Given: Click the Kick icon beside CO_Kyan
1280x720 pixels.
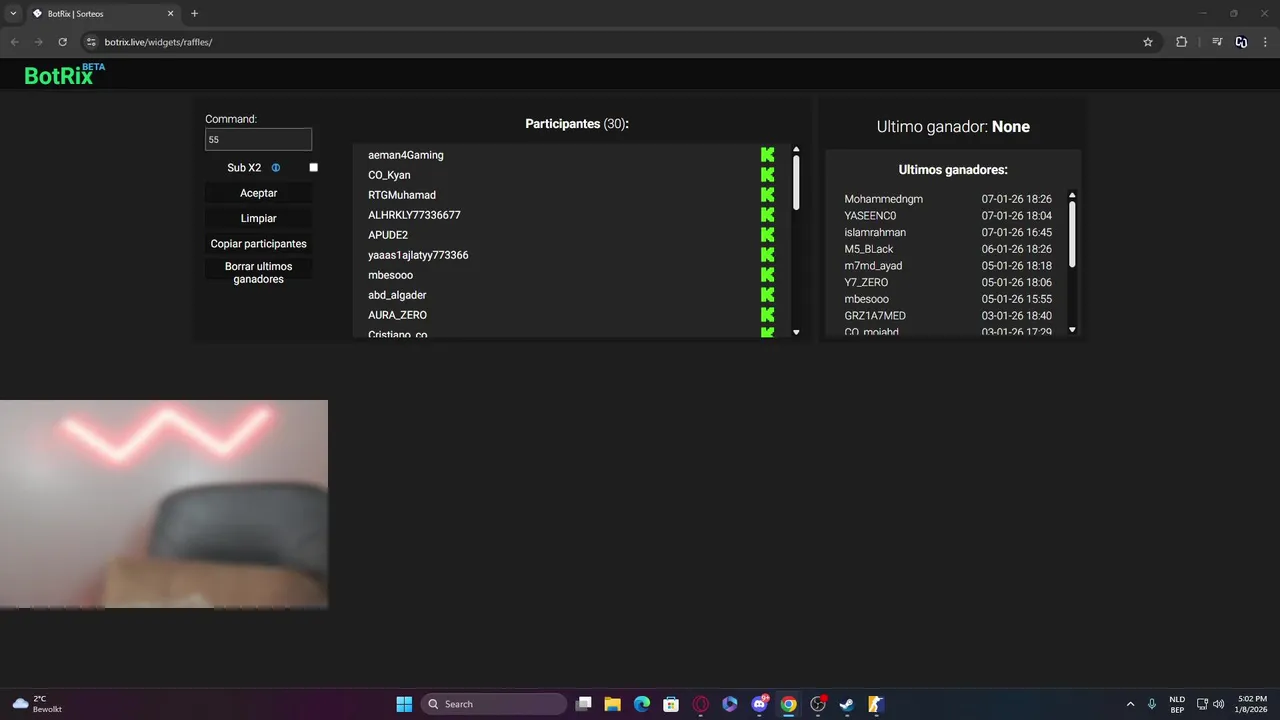Looking at the screenshot, I should pyautogui.click(x=768, y=175).
